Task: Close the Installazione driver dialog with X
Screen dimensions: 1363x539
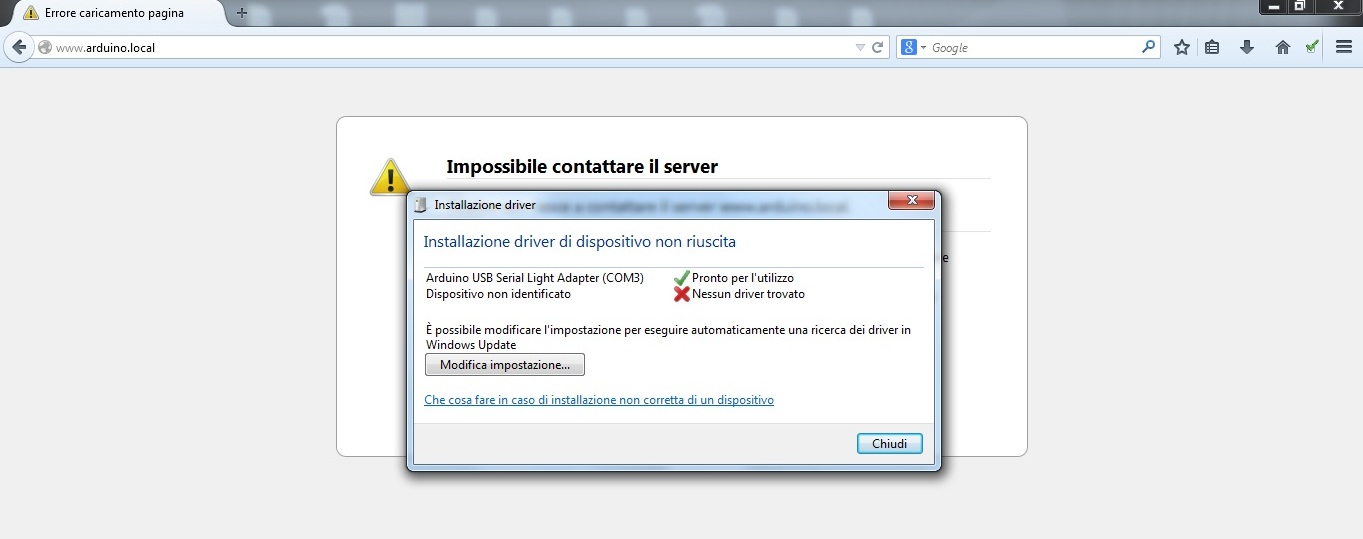Action: [911, 201]
